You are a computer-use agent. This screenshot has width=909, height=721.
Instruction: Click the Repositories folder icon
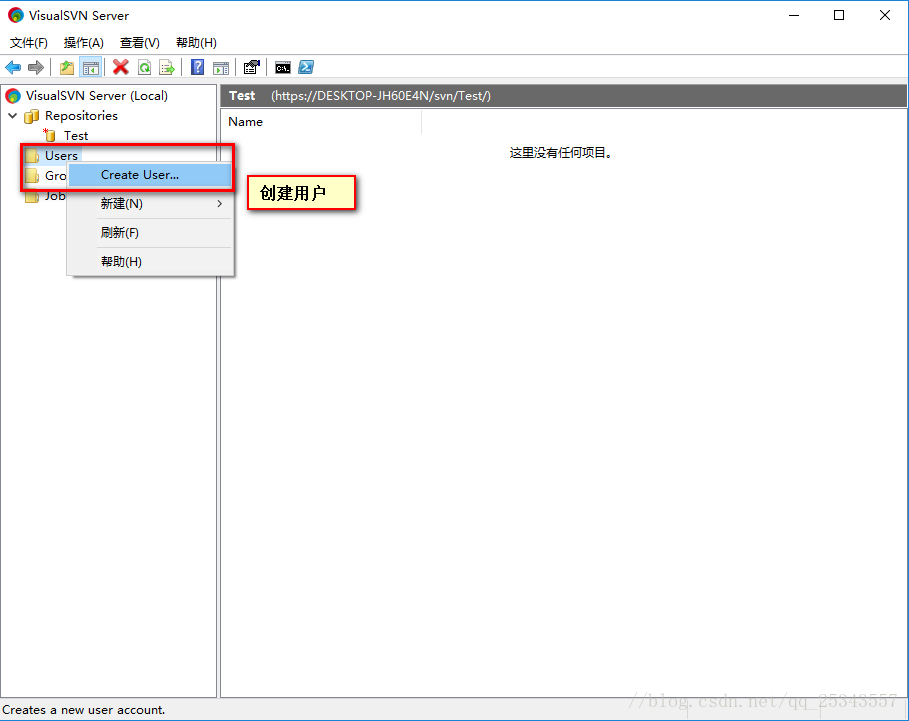point(31,116)
